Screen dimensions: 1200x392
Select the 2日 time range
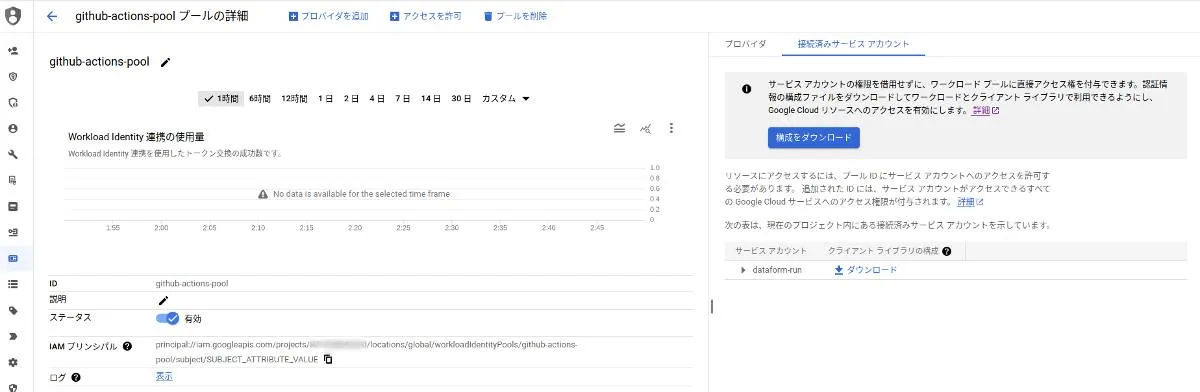tap(351, 98)
